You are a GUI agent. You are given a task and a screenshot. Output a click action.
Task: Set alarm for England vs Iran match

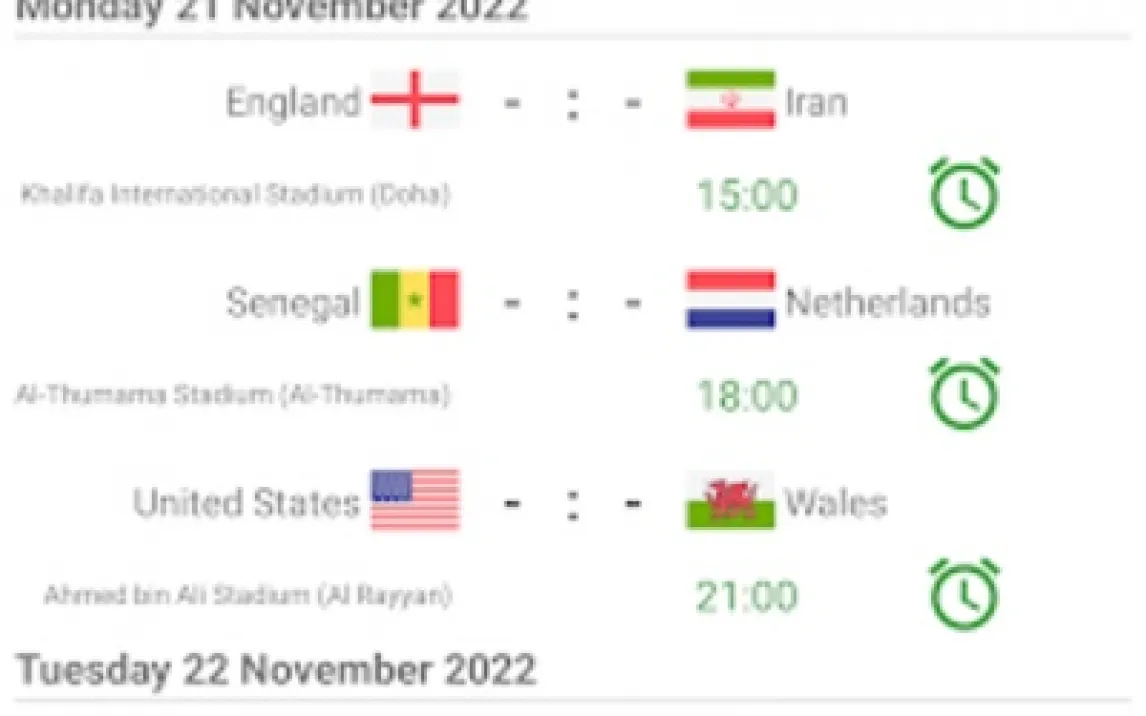pos(964,194)
